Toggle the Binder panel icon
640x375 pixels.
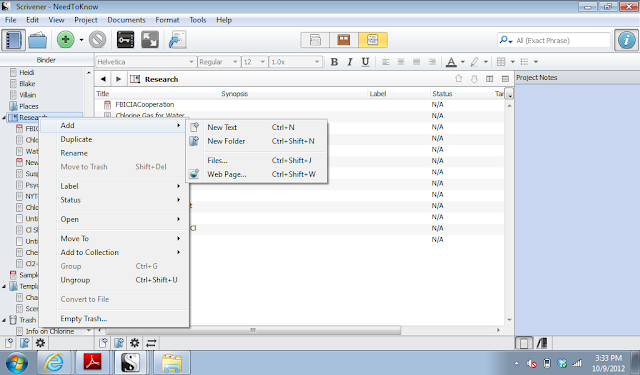coord(13,40)
